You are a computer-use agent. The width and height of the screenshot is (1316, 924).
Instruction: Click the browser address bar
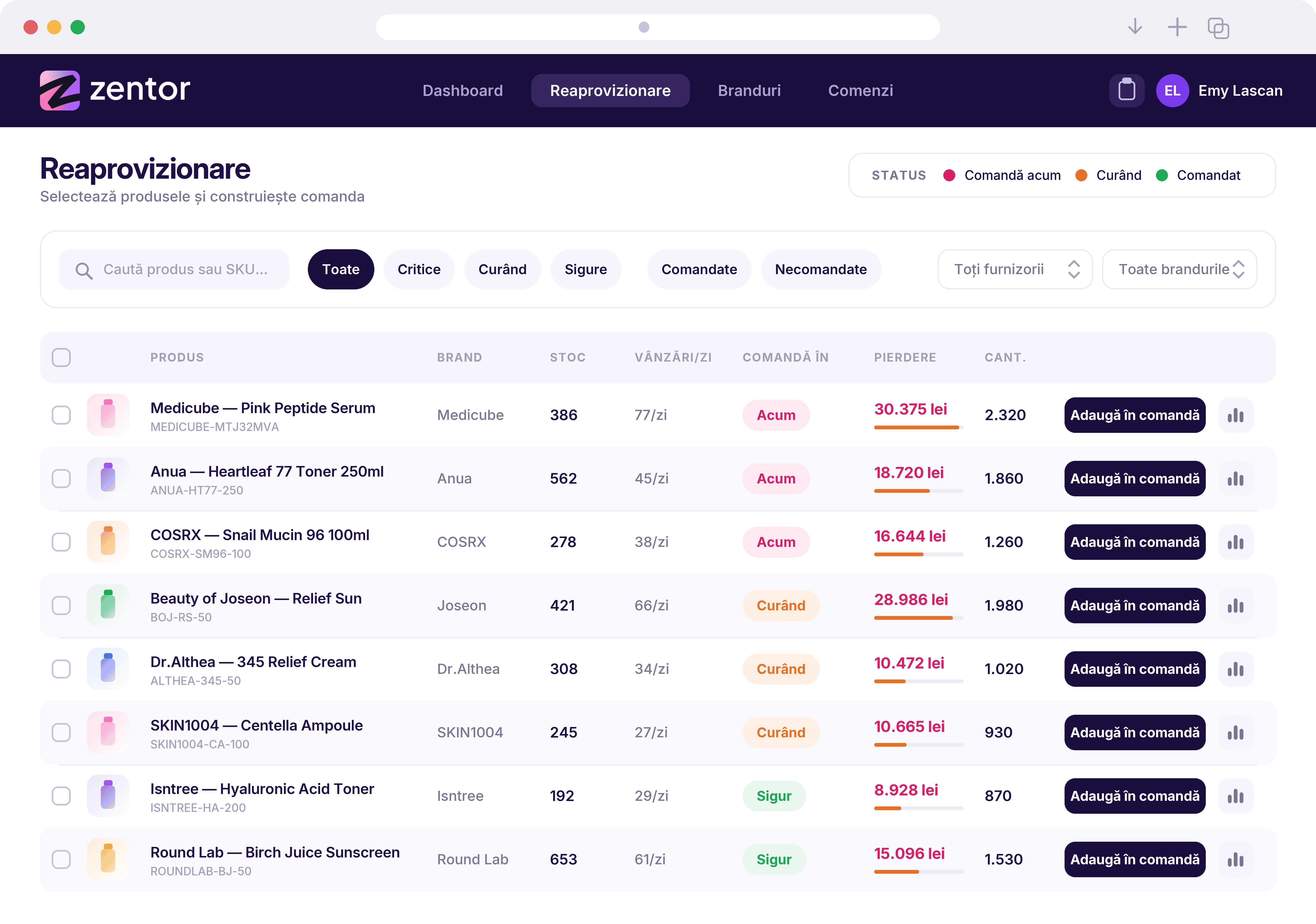[658, 27]
